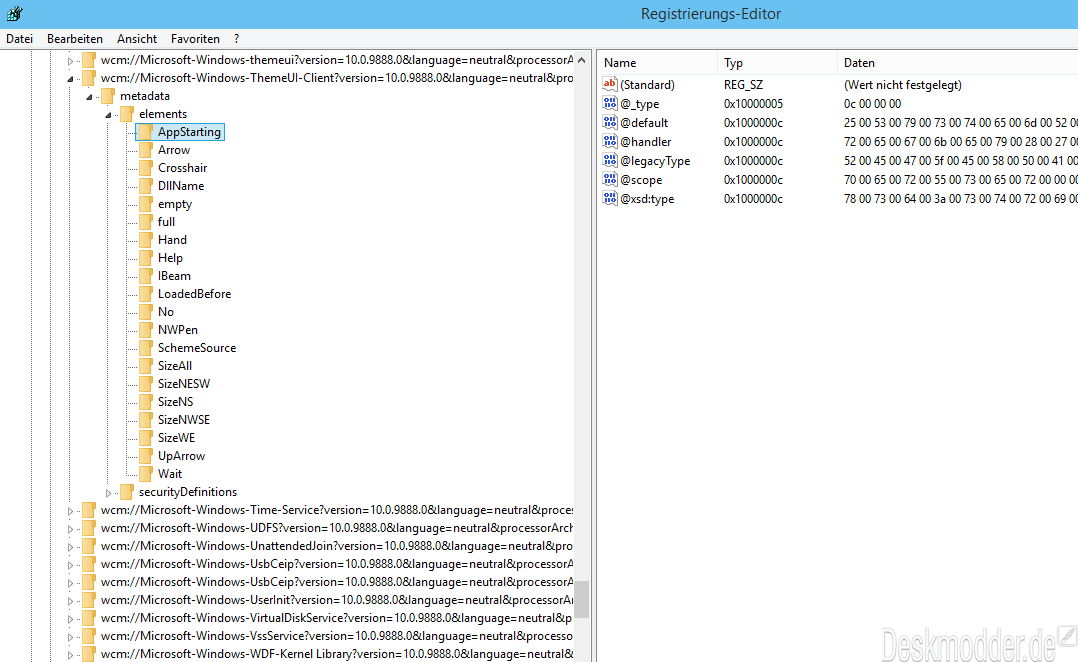1078x662 pixels.
Task: Click the @default binary value icon
Action: [x=610, y=122]
